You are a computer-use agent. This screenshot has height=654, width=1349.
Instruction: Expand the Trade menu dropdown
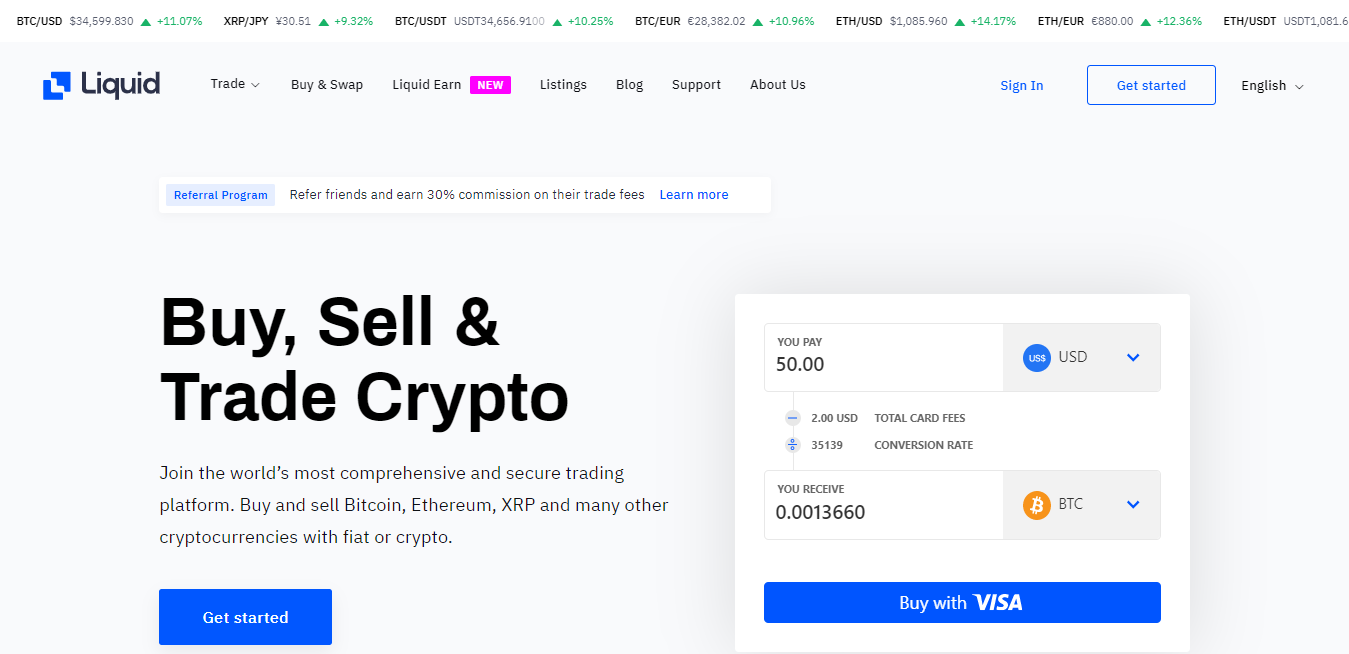235,85
